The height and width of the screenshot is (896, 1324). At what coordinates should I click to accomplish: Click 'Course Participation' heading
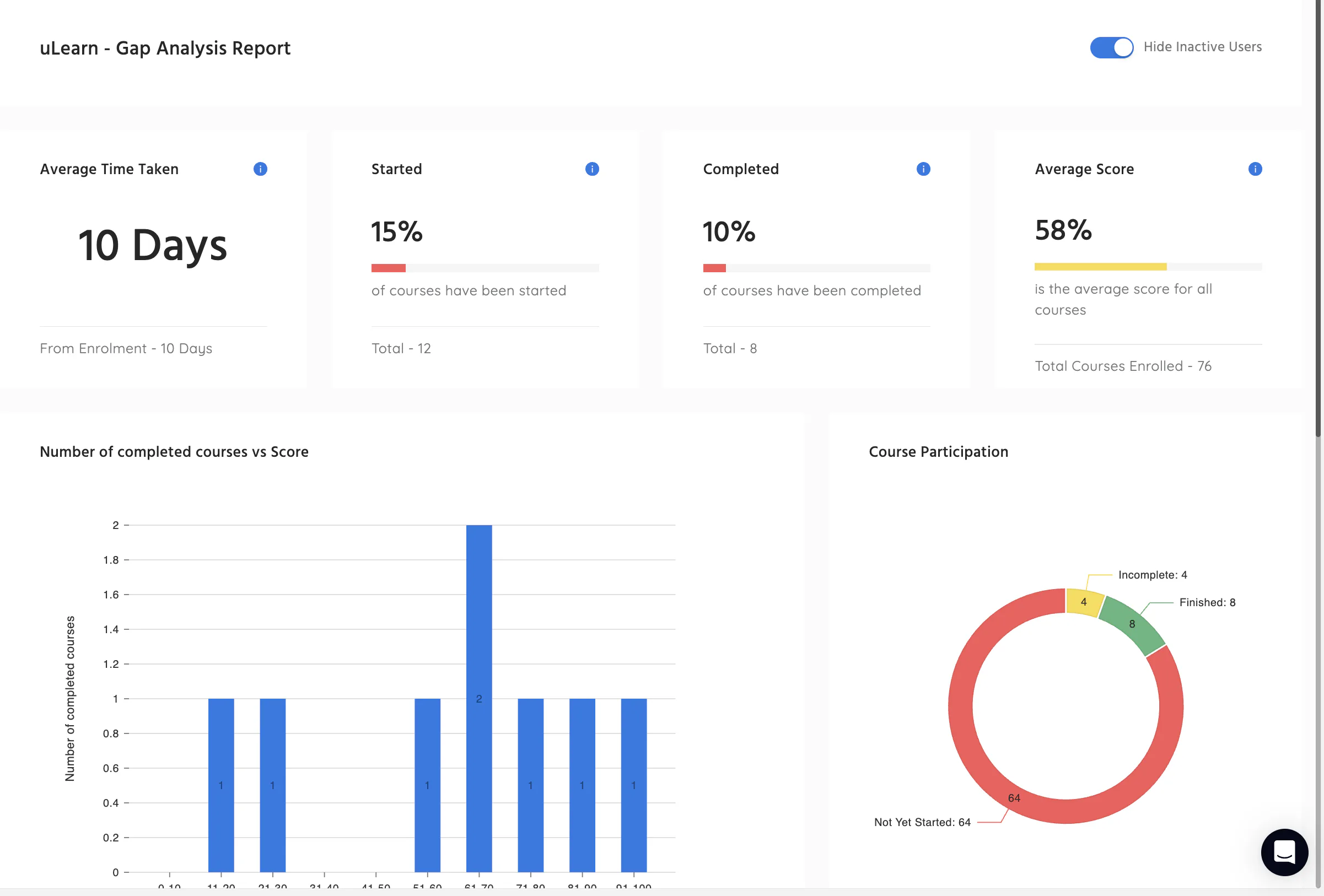pos(938,452)
